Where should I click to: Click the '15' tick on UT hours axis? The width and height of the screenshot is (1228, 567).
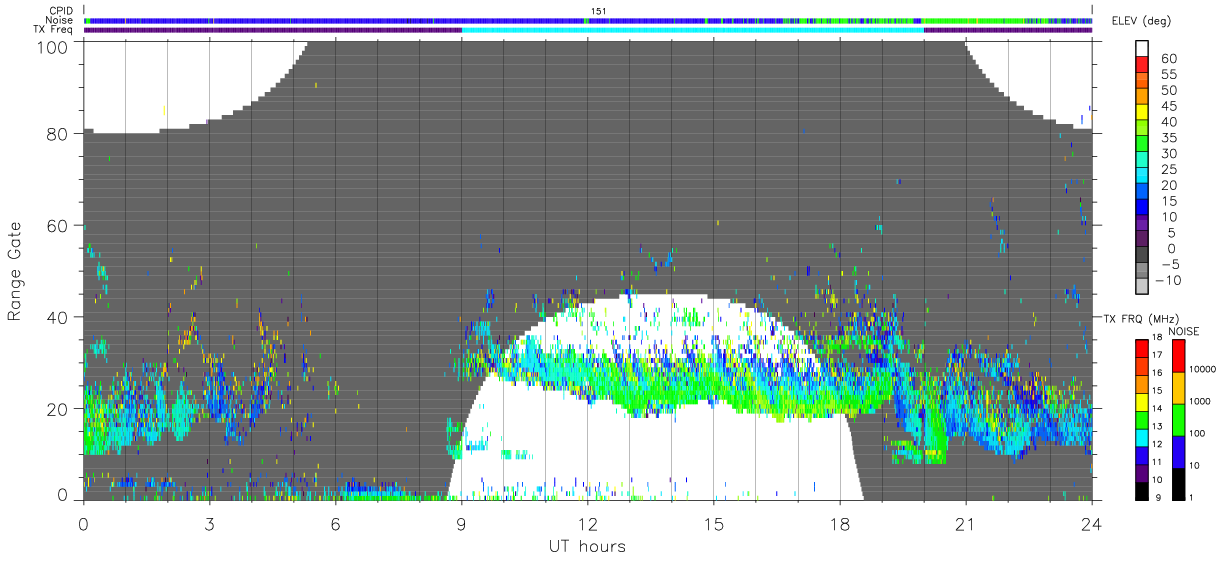[x=714, y=523]
